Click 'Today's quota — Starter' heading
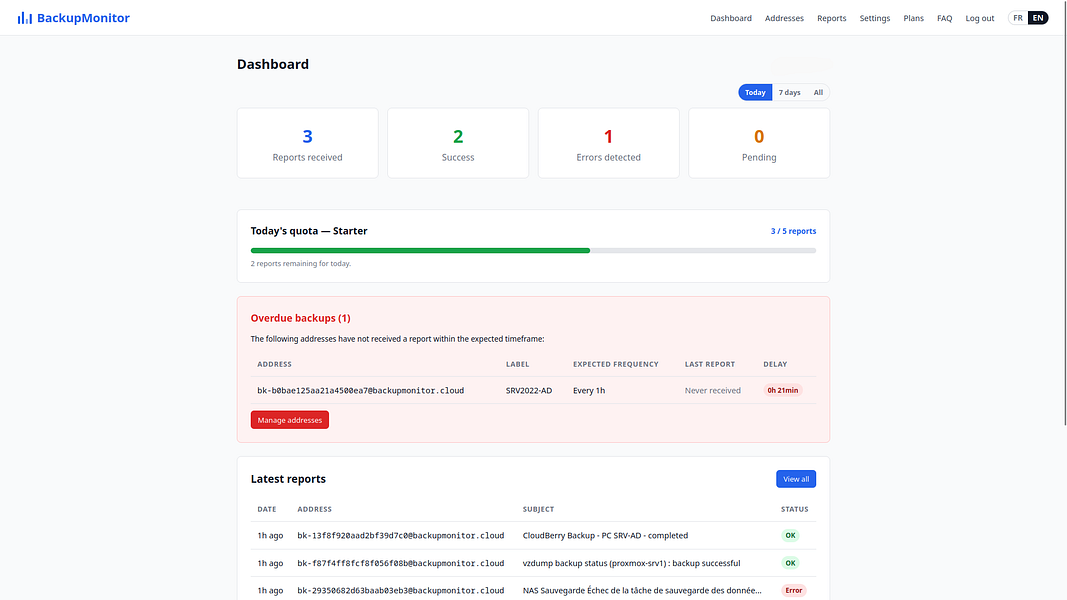The image size is (1067, 600). pos(309,231)
